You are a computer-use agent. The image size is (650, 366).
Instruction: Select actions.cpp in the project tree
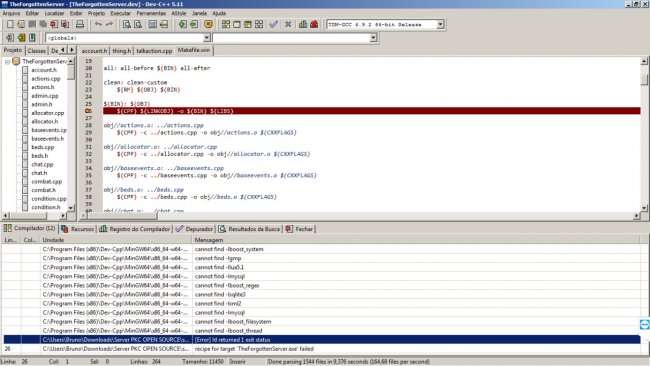(46, 79)
